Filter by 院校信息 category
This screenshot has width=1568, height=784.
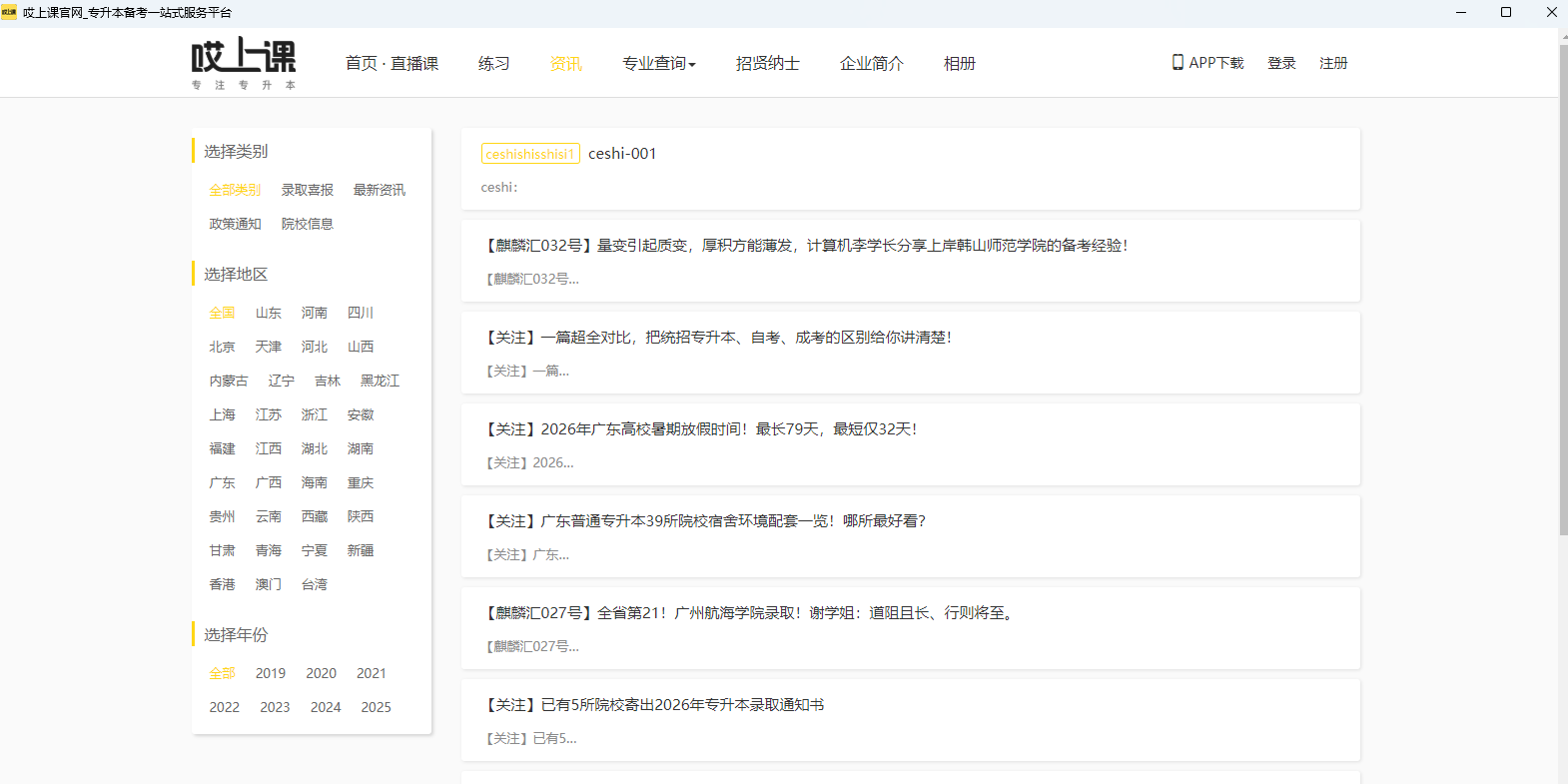click(307, 224)
